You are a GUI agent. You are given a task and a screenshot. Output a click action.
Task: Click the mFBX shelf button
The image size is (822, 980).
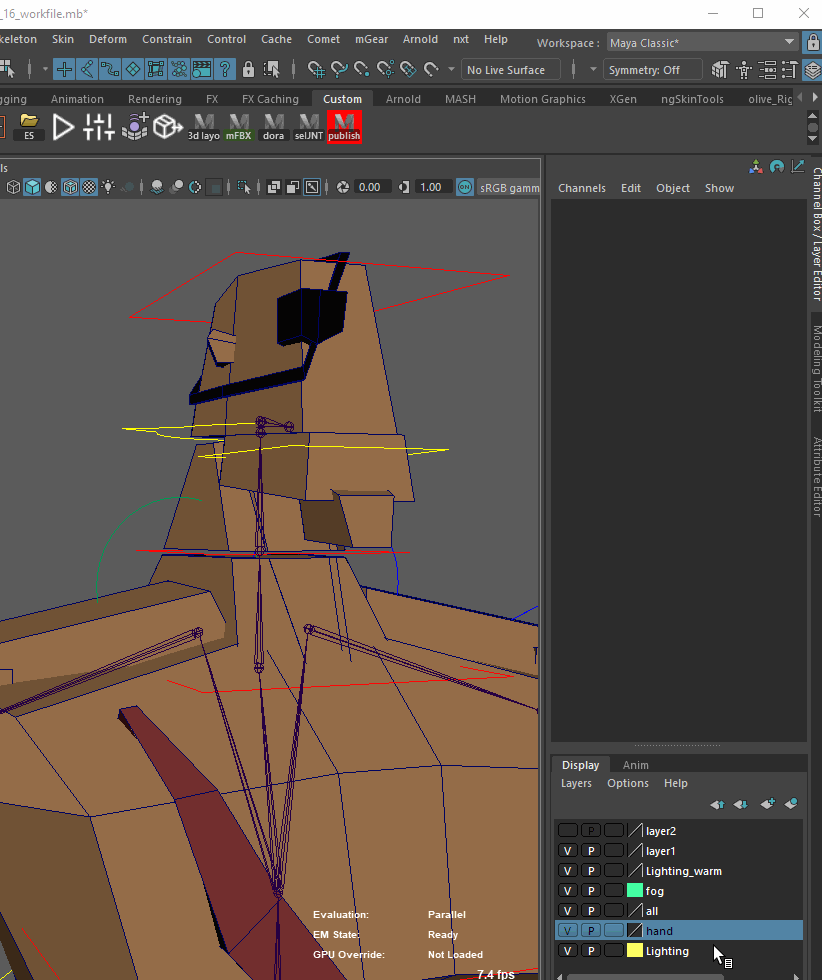[238, 127]
